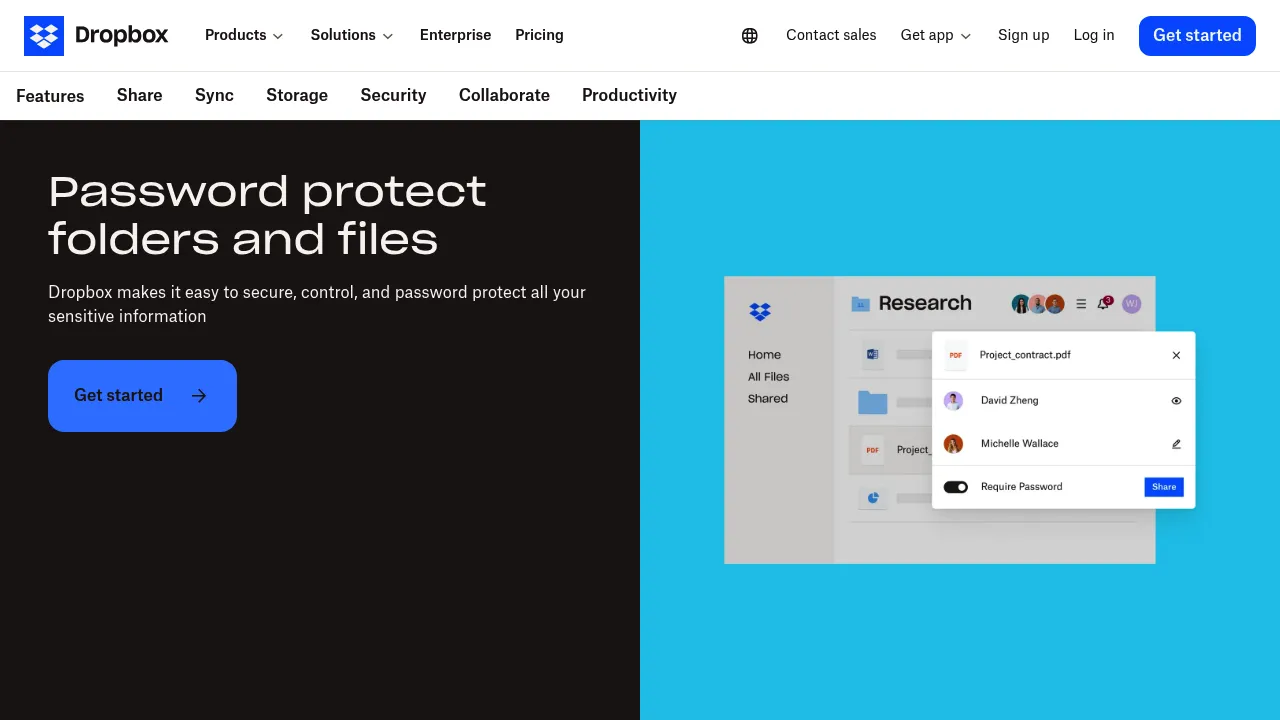The height and width of the screenshot is (720, 1280).
Task: Click the Dropbox logo icon
Action: click(x=44, y=36)
